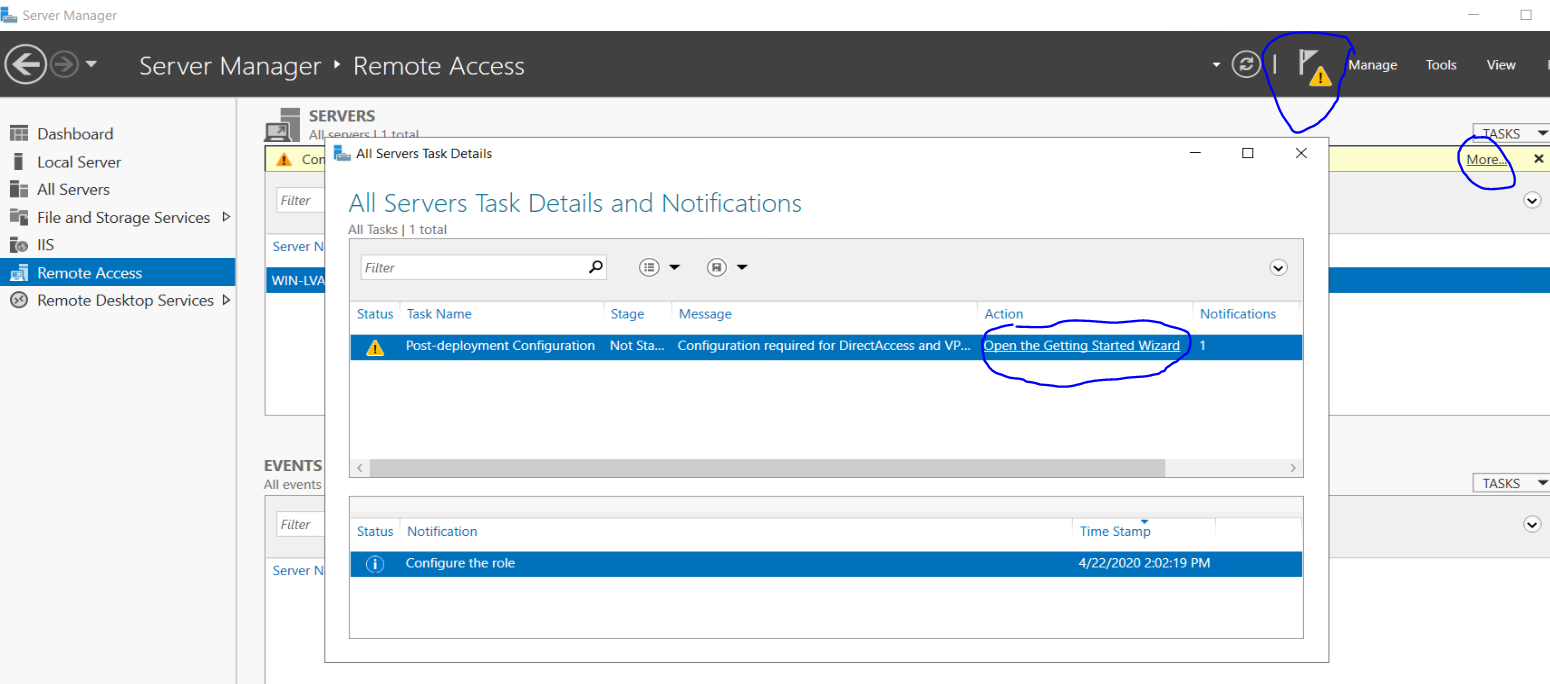This screenshot has width=1550, height=684.
Task: Click the warning icon in the task row
Action: [x=375, y=348]
